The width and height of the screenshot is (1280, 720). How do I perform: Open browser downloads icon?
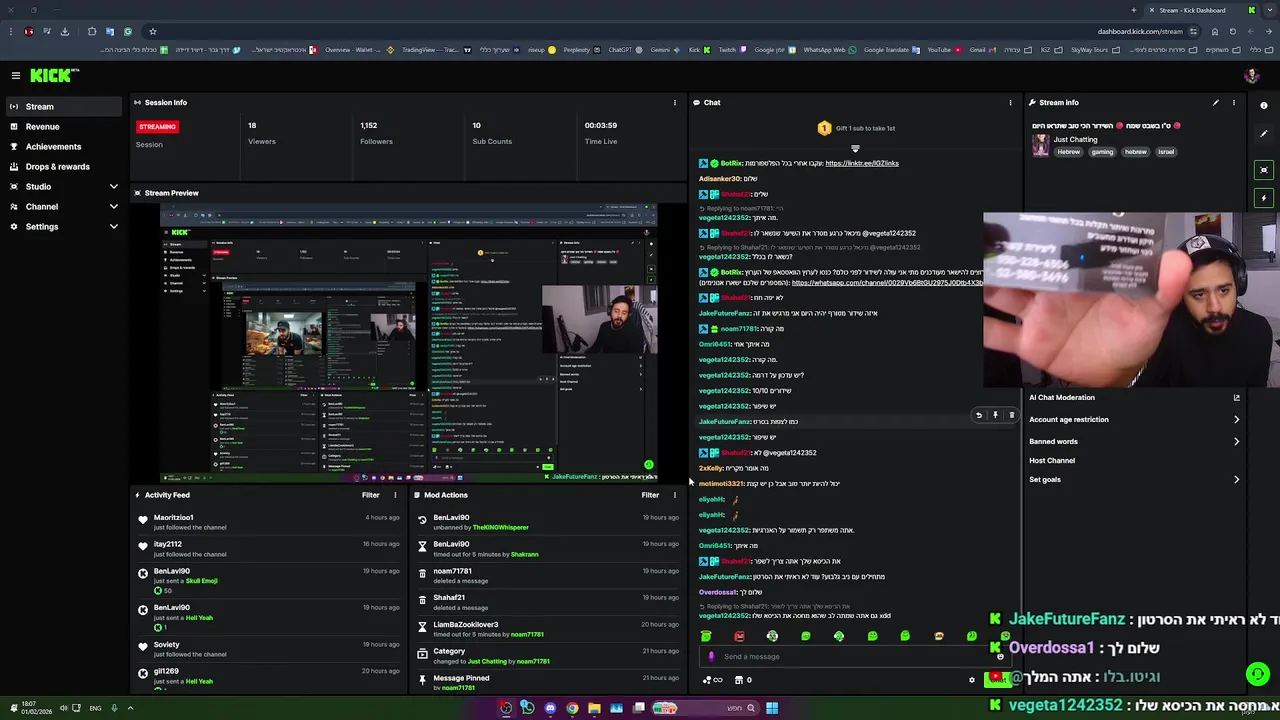65,31
